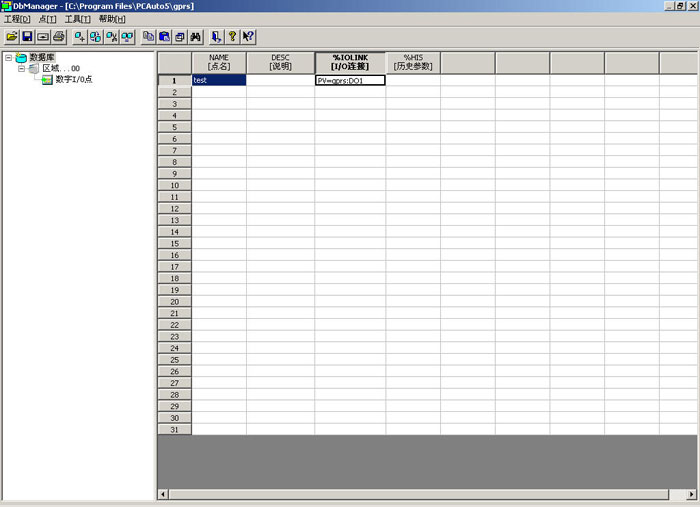Click the Print icon in toolbar
Image resolution: width=700 pixels, height=507 pixels.
pos(58,36)
